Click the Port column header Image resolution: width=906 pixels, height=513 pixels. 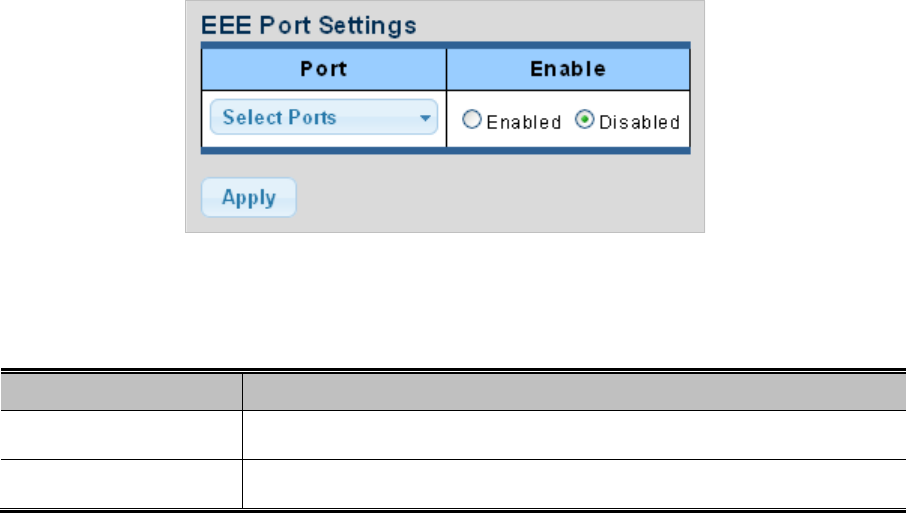pyautogui.click(x=323, y=70)
